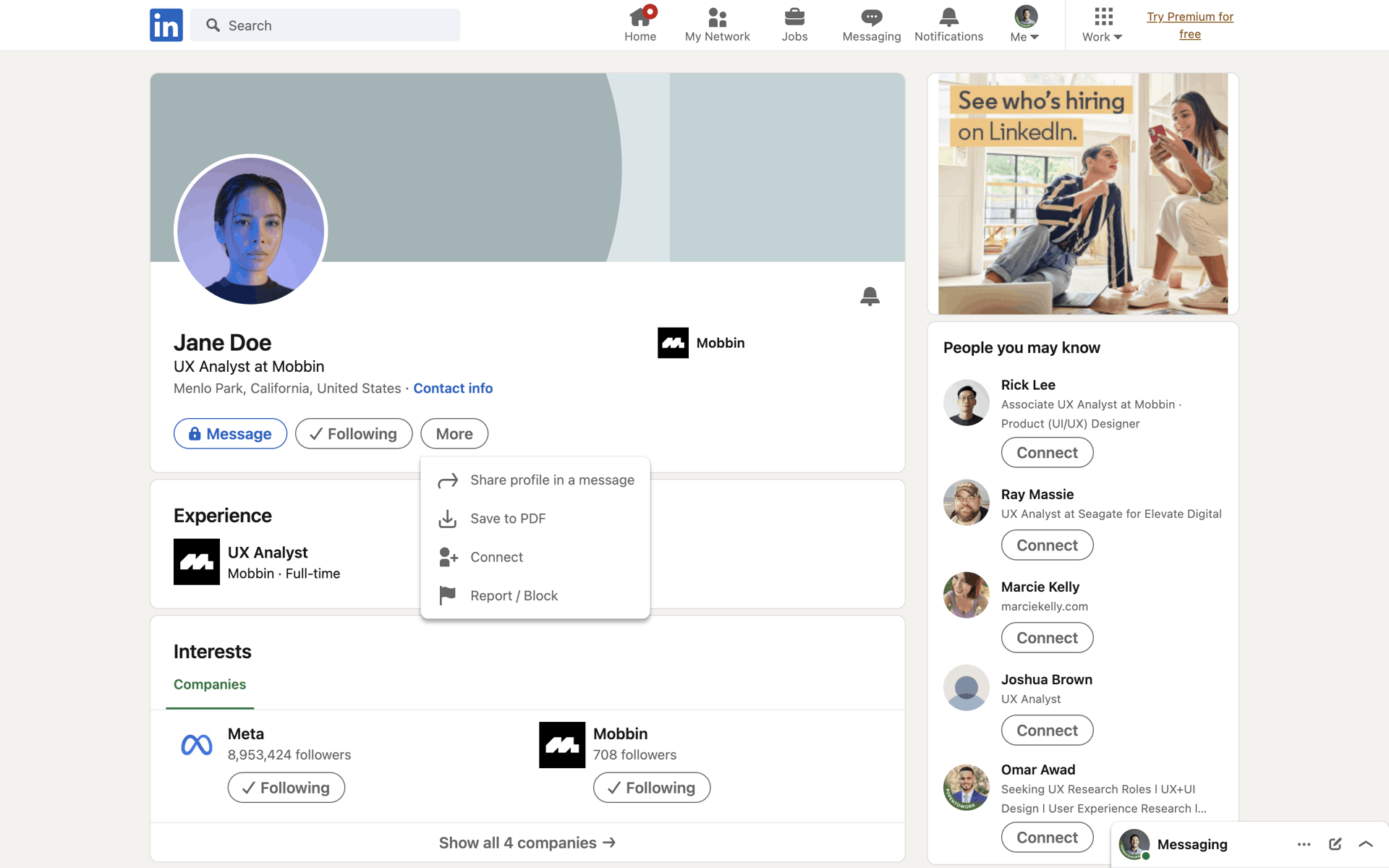Expand the Messaging panel chevron
The image size is (1389, 868).
1366,844
